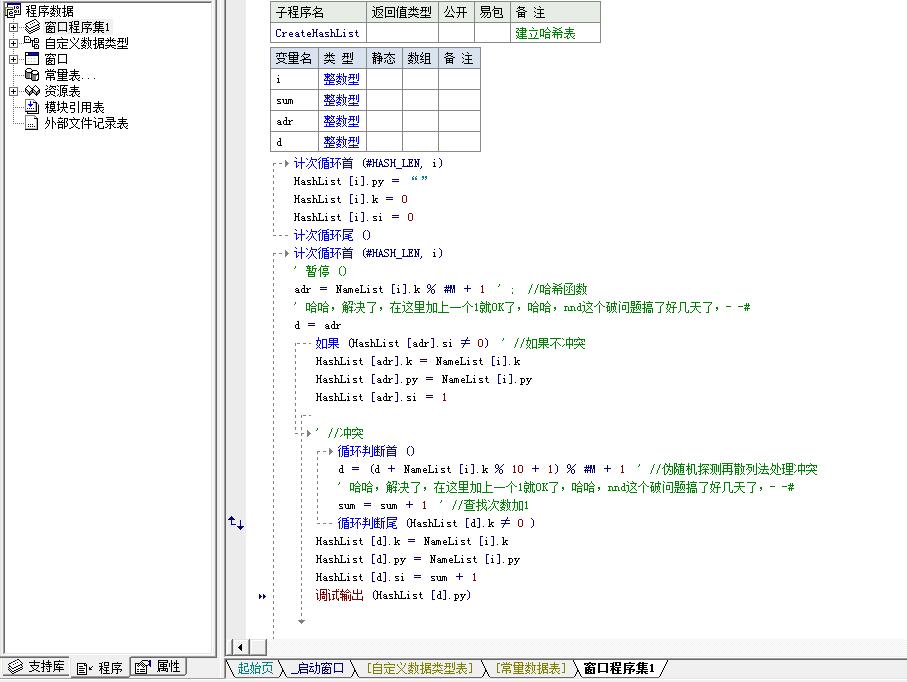Click the 暂停 () commented line
This screenshot has height=682, width=907.
click(x=320, y=271)
